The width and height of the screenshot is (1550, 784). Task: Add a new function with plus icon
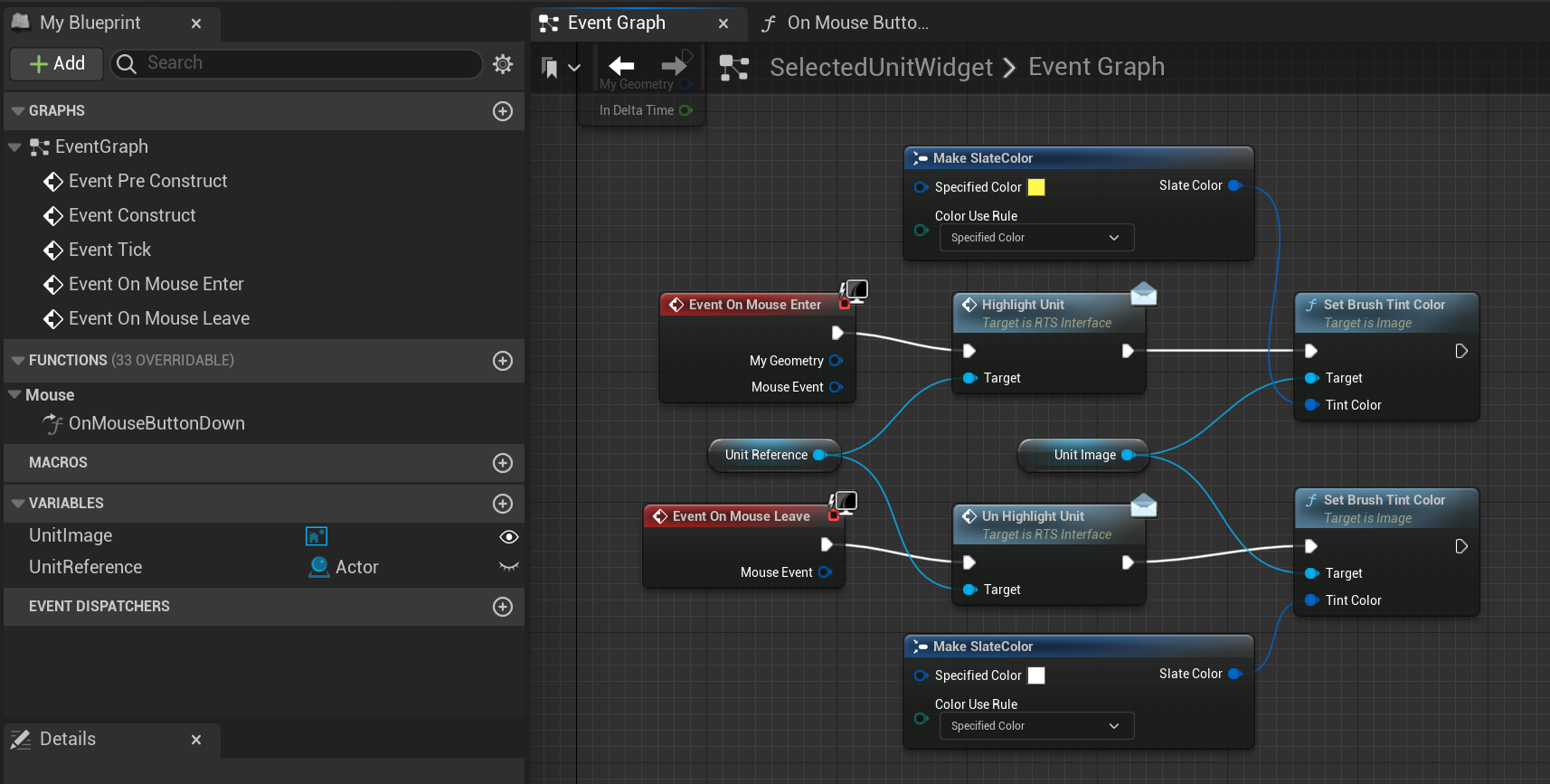(503, 361)
